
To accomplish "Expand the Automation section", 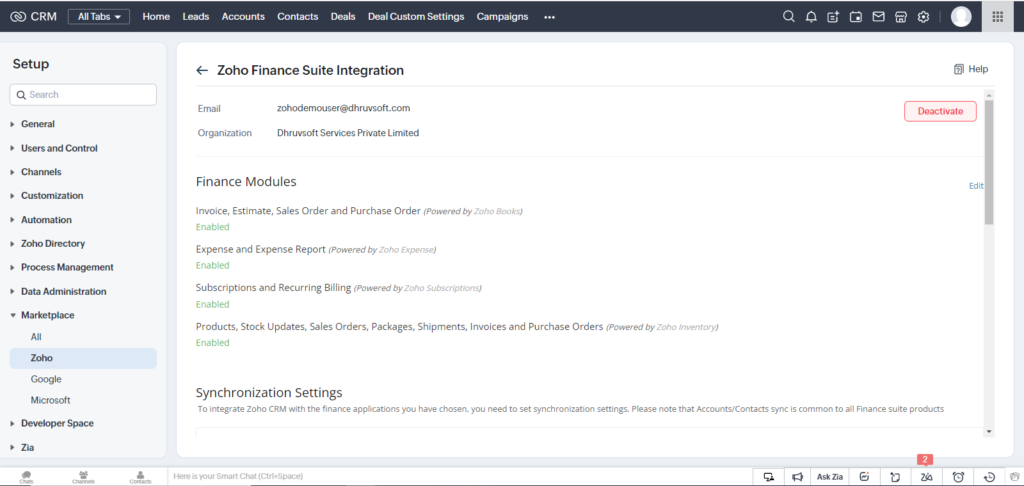I will 46,220.
